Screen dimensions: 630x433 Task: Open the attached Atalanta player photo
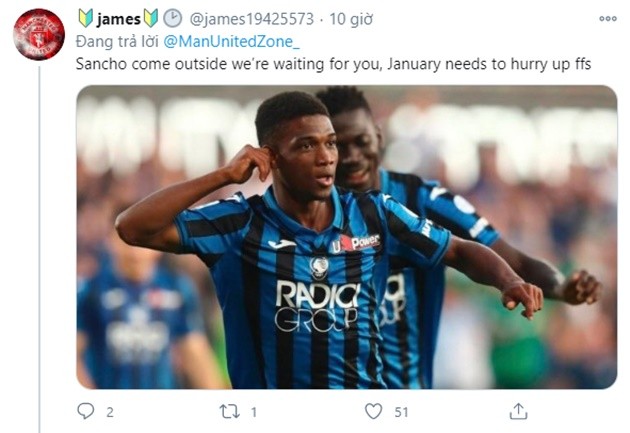point(346,237)
